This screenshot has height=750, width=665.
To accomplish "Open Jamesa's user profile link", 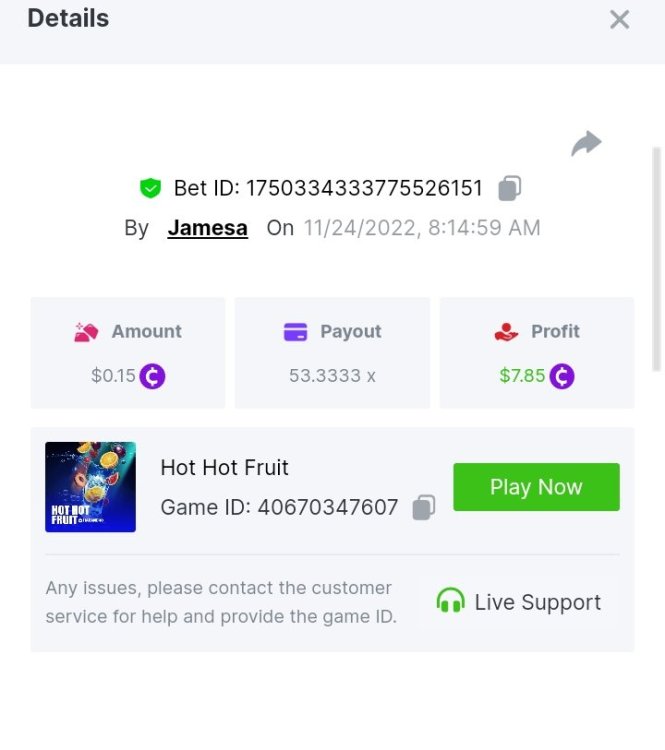I will click(207, 228).
